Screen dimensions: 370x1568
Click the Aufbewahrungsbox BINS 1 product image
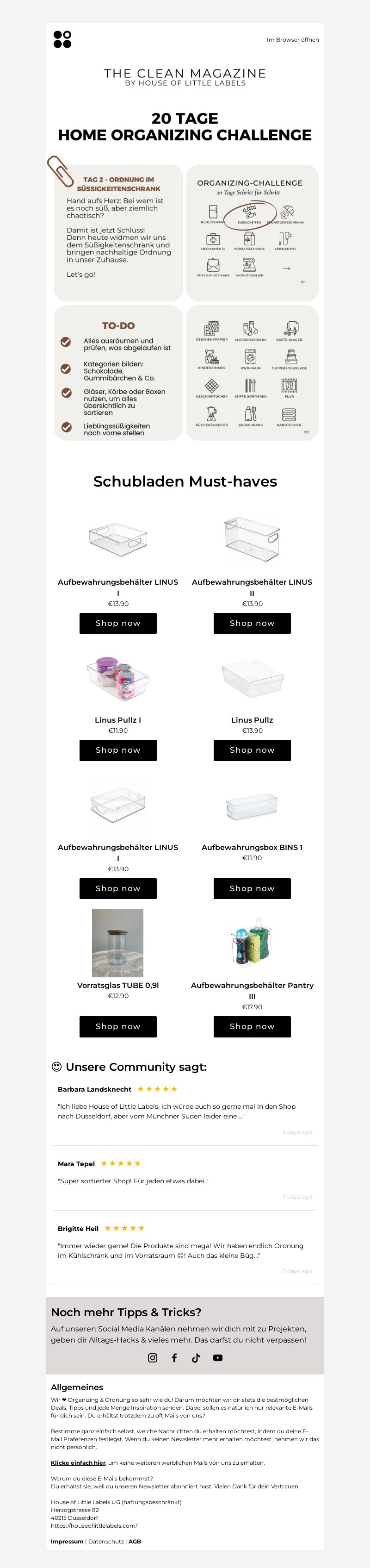pyautogui.click(x=252, y=806)
